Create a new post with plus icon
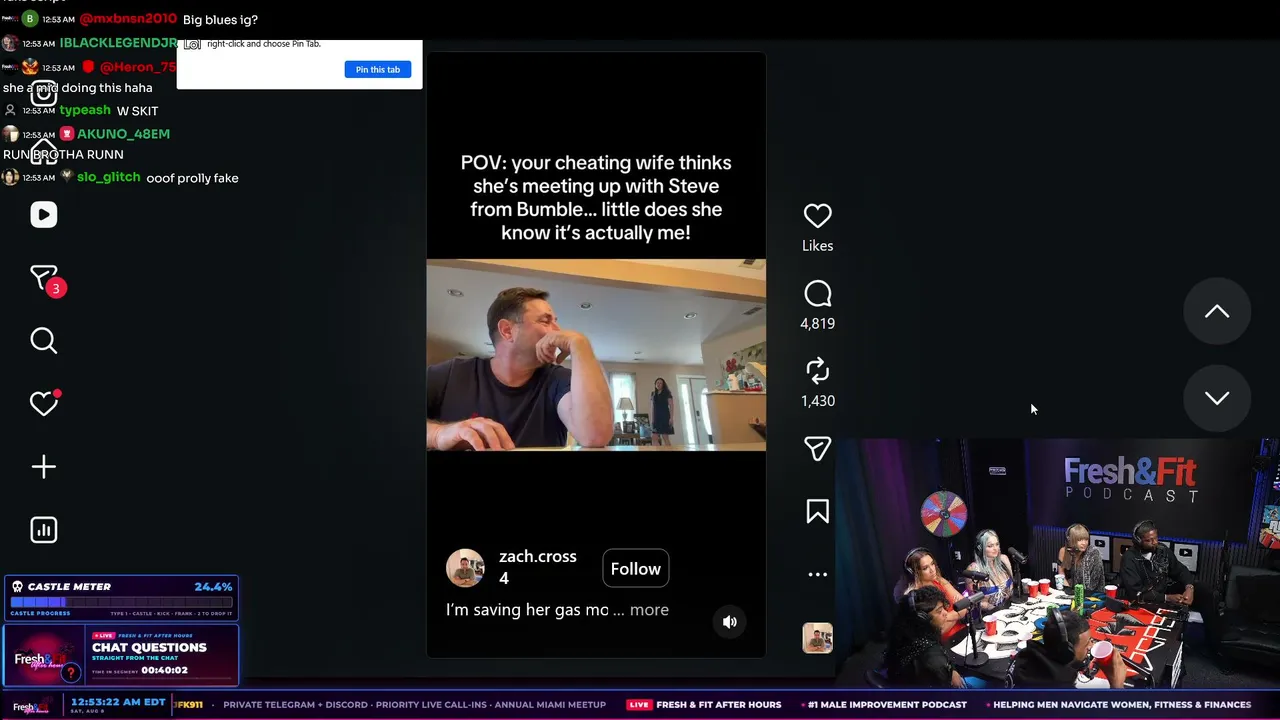Viewport: 1280px width, 720px height. coord(43,467)
